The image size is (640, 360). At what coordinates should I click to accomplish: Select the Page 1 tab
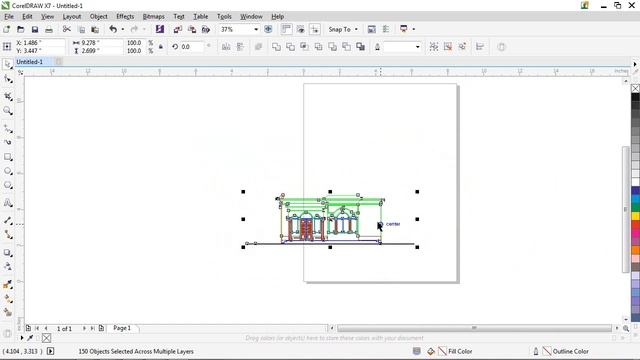click(x=122, y=328)
